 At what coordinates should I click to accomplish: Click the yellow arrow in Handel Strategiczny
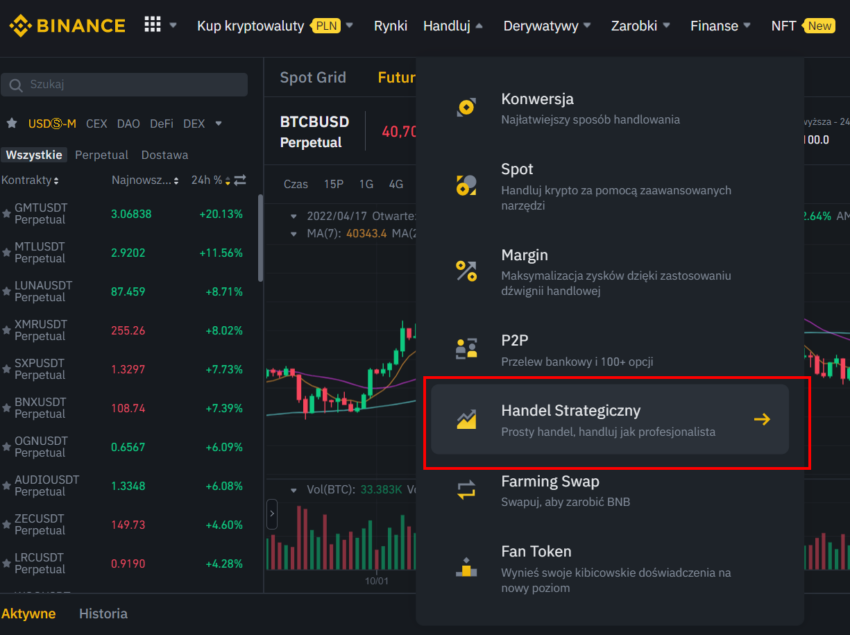pos(762,419)
